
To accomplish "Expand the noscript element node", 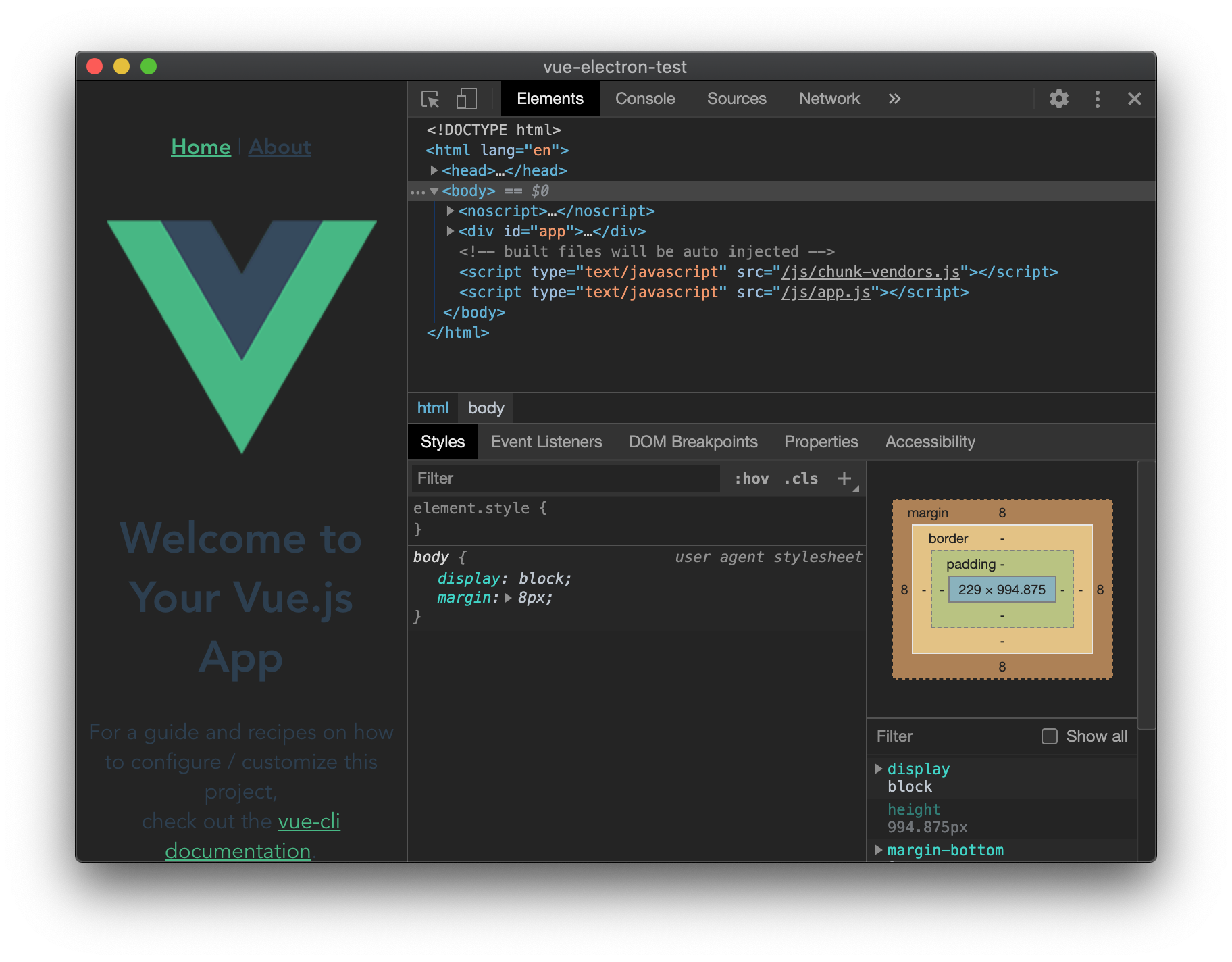I will (451, 211).
